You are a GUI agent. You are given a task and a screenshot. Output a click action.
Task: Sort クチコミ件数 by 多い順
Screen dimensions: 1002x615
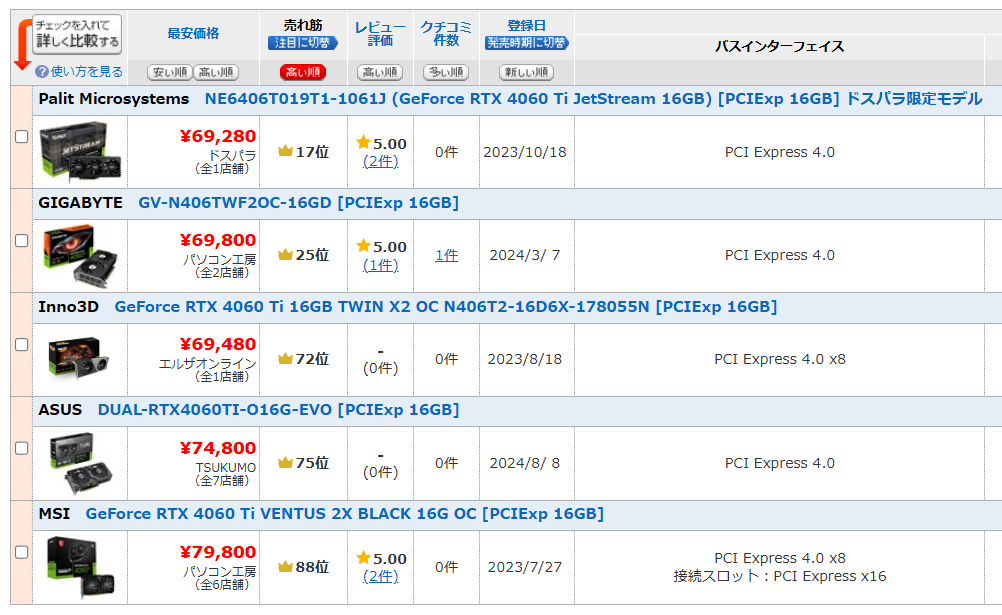(446, 72)
